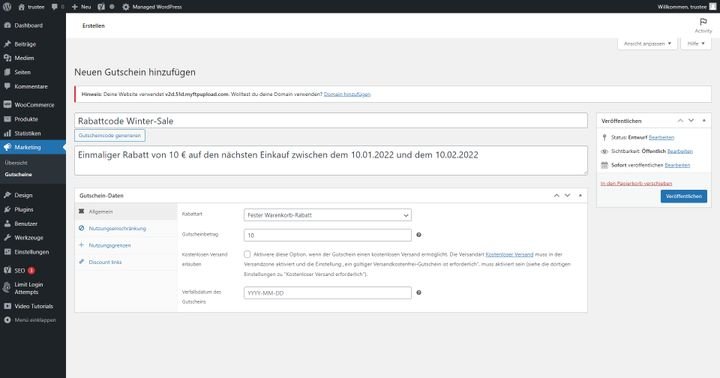The height and width of the screenshot is (378, 720).
Task: Open WooCommerce menu in sidebar
Action: pos(33,105)
